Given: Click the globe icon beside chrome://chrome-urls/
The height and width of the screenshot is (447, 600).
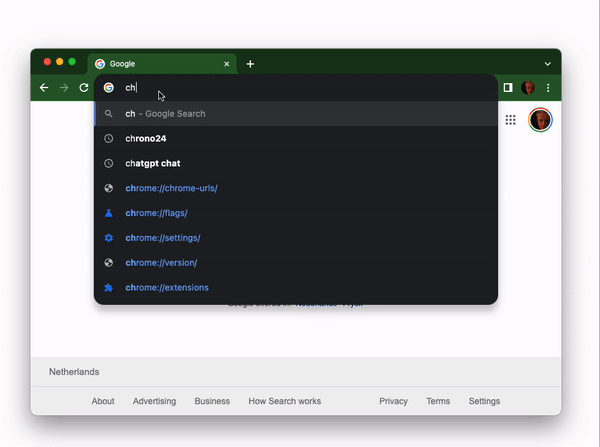Looking at the screenshot, I should 109,188.
